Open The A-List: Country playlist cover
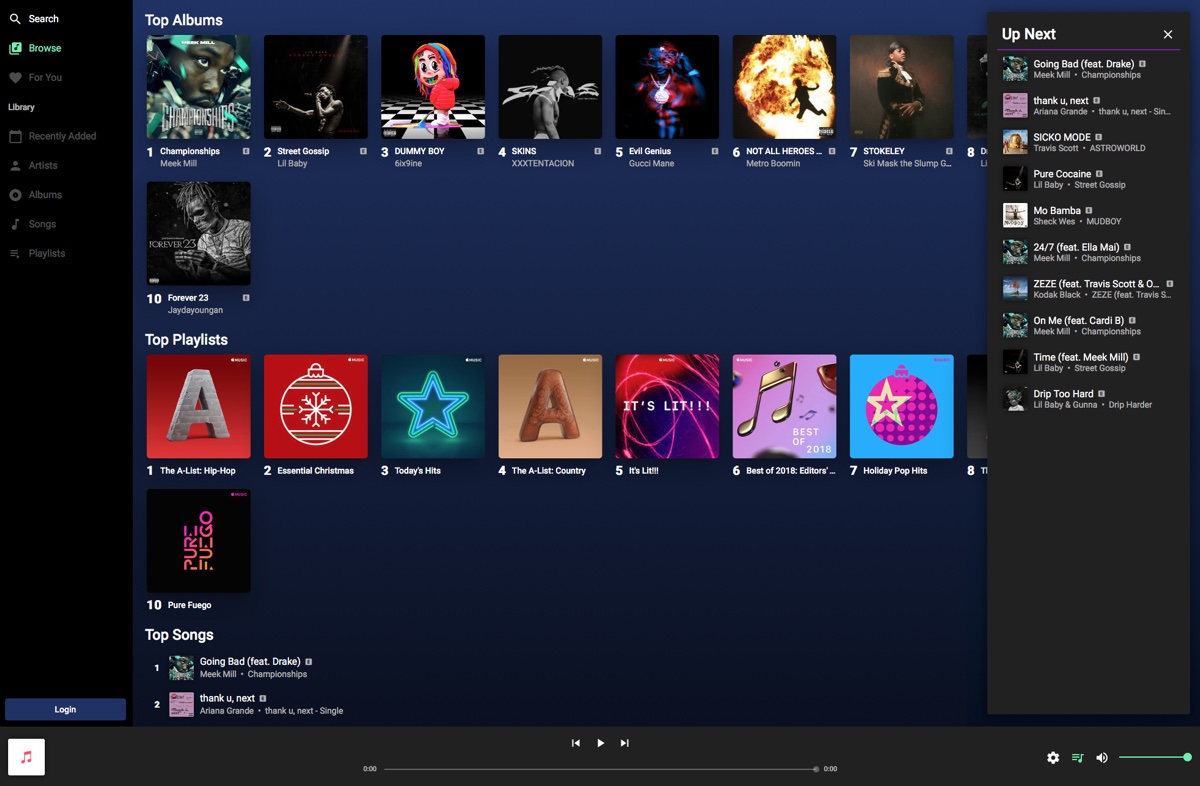Screen dimensions: 1200x786 coord(550,406)
